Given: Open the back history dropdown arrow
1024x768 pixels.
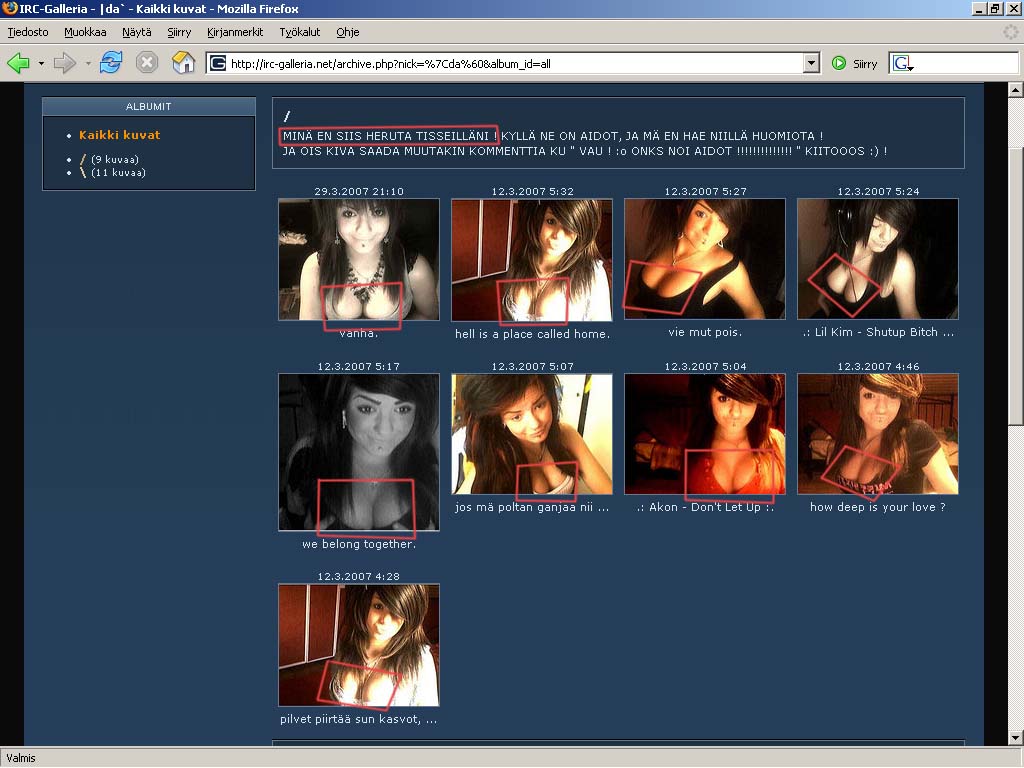Looking at the screenshot, I should [x=41, y=63].
